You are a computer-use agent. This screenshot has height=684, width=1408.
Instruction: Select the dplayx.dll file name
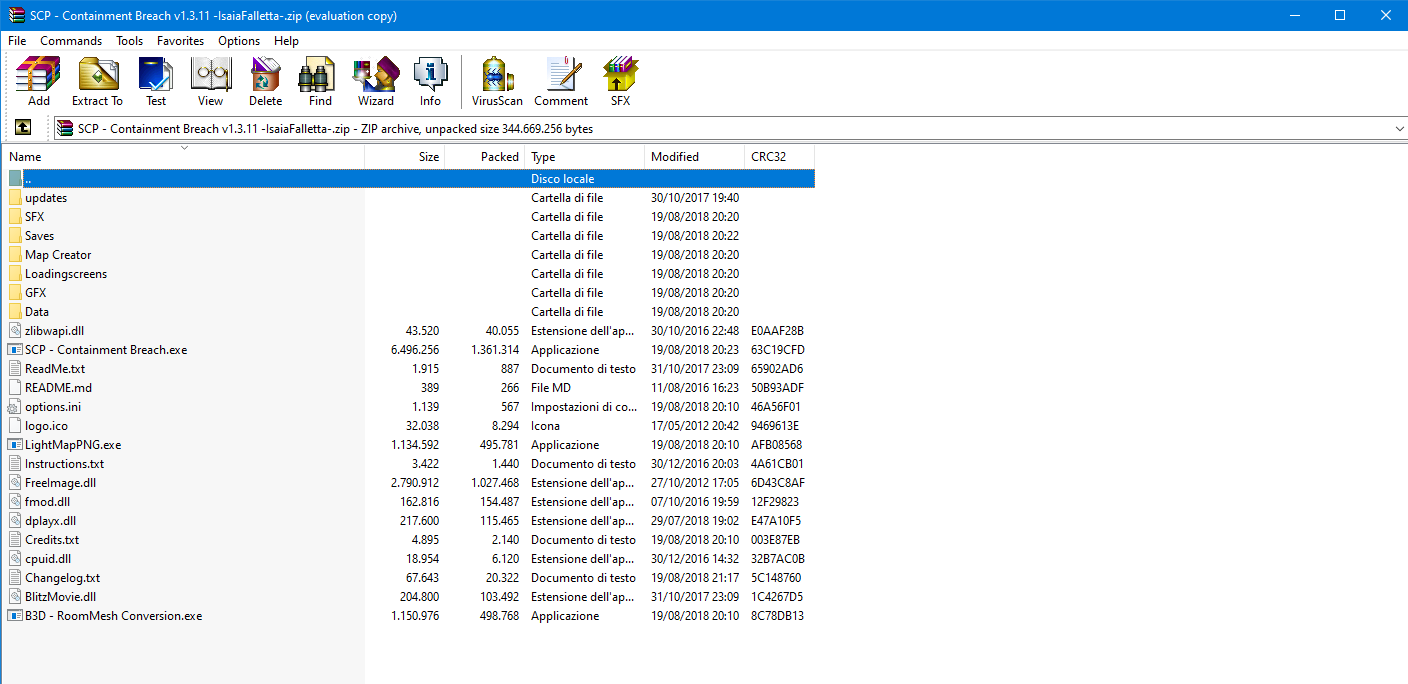pos(50,521)
